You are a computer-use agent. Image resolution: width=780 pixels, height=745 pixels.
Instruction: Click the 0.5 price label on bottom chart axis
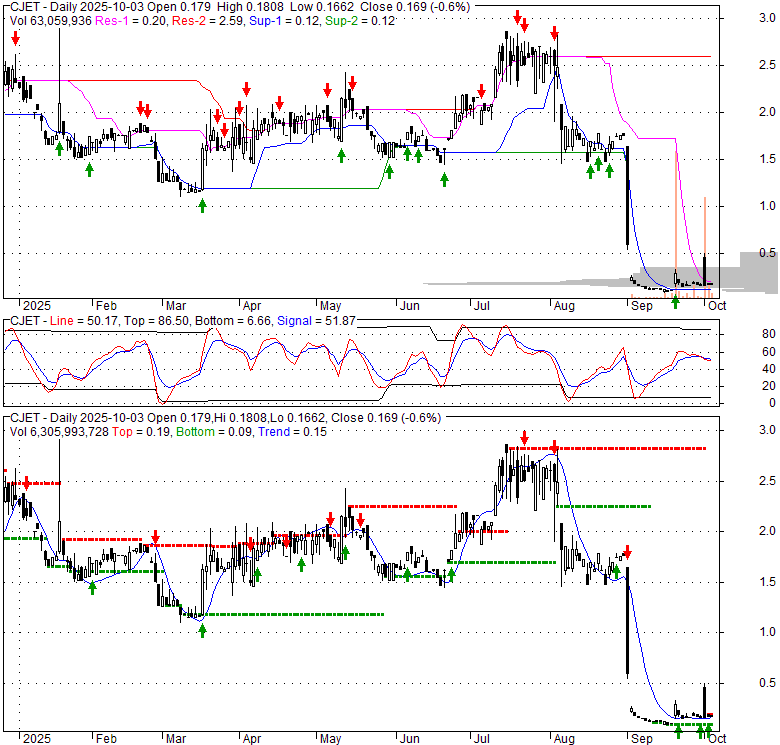[767, 683]
